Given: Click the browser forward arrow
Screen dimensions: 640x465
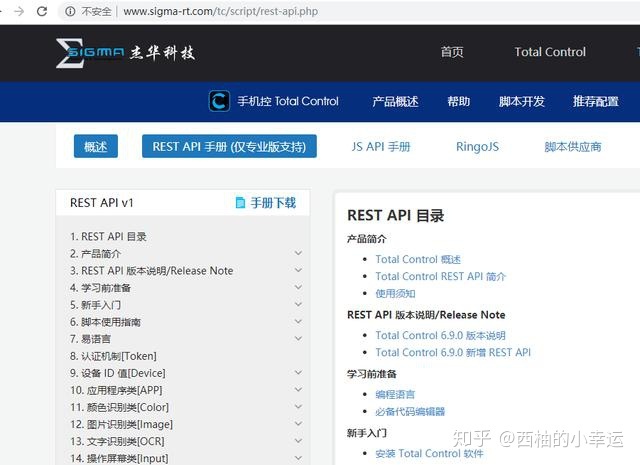Looking at the screenshot, I should (x=19, y=11).
